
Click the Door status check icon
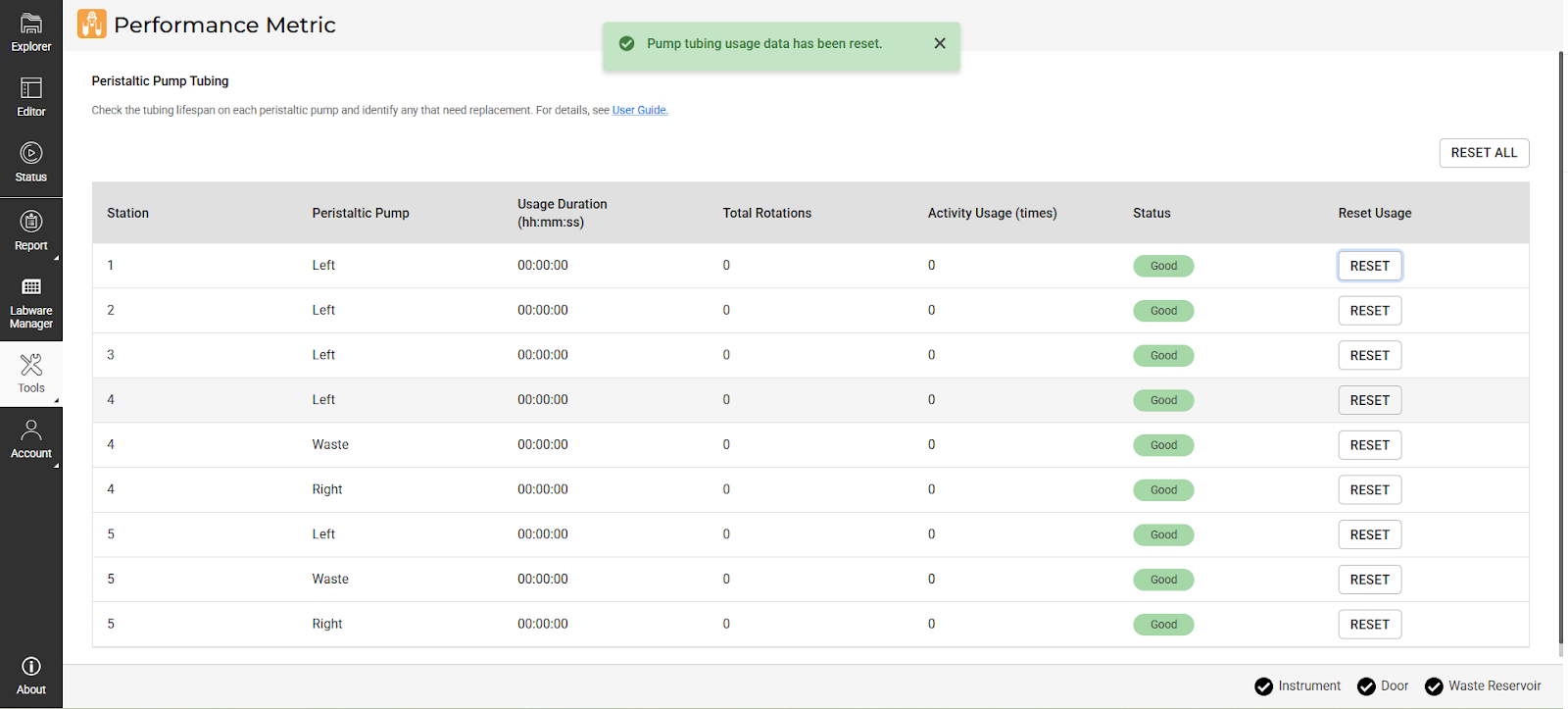coord(1366,686)
